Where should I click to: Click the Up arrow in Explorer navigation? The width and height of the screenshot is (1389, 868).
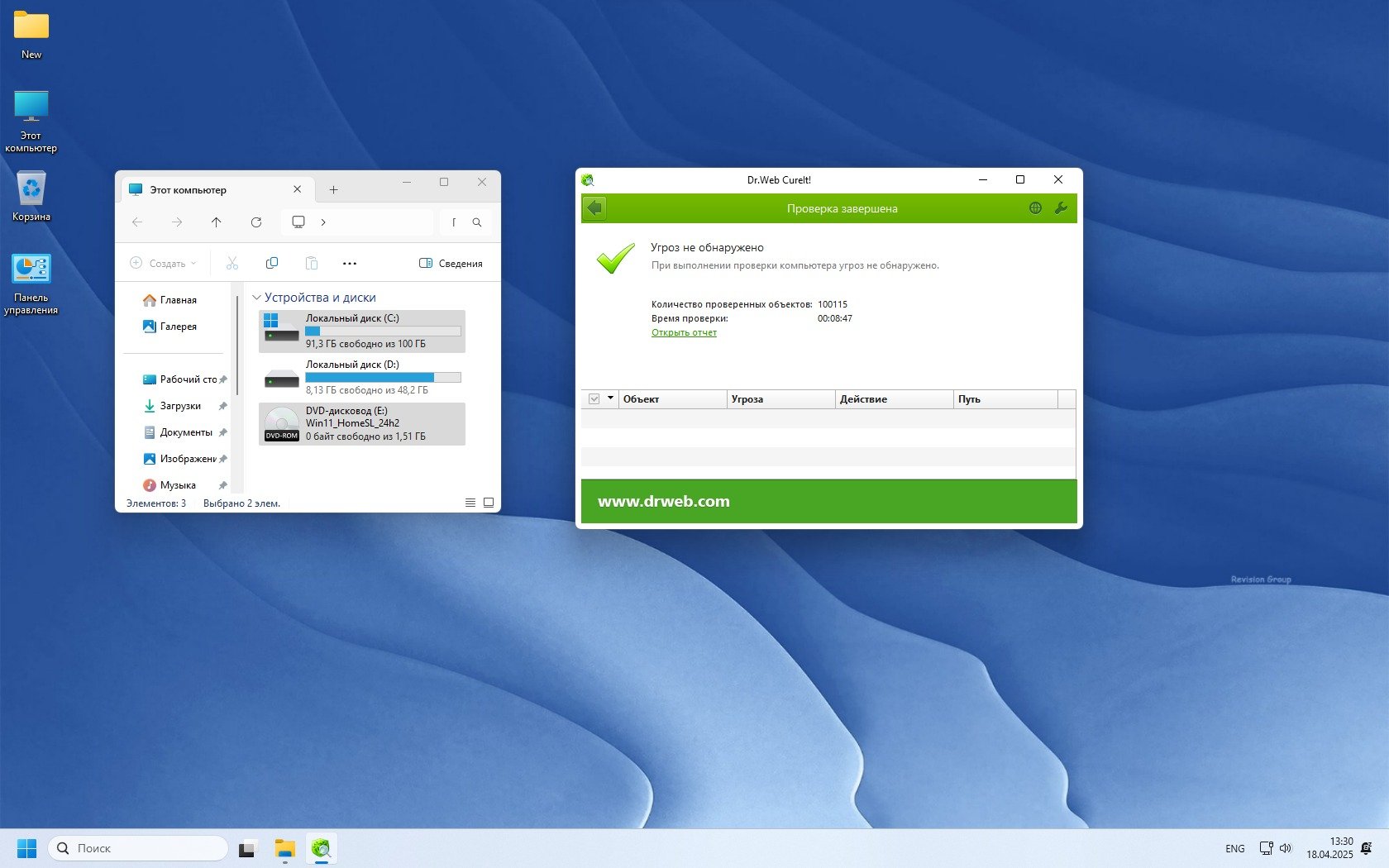tap(217, 222)
